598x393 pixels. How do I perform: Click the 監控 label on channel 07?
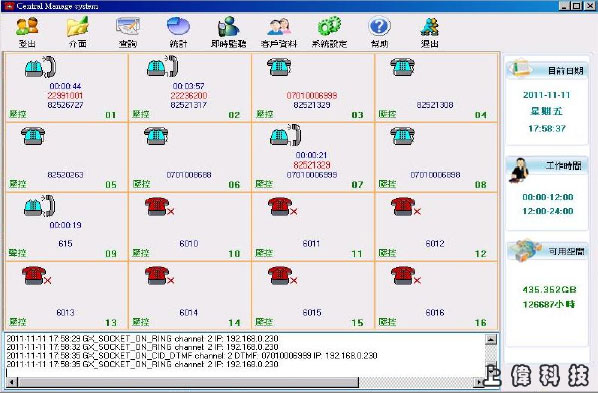pyautogui.click(x=264, y=184)
